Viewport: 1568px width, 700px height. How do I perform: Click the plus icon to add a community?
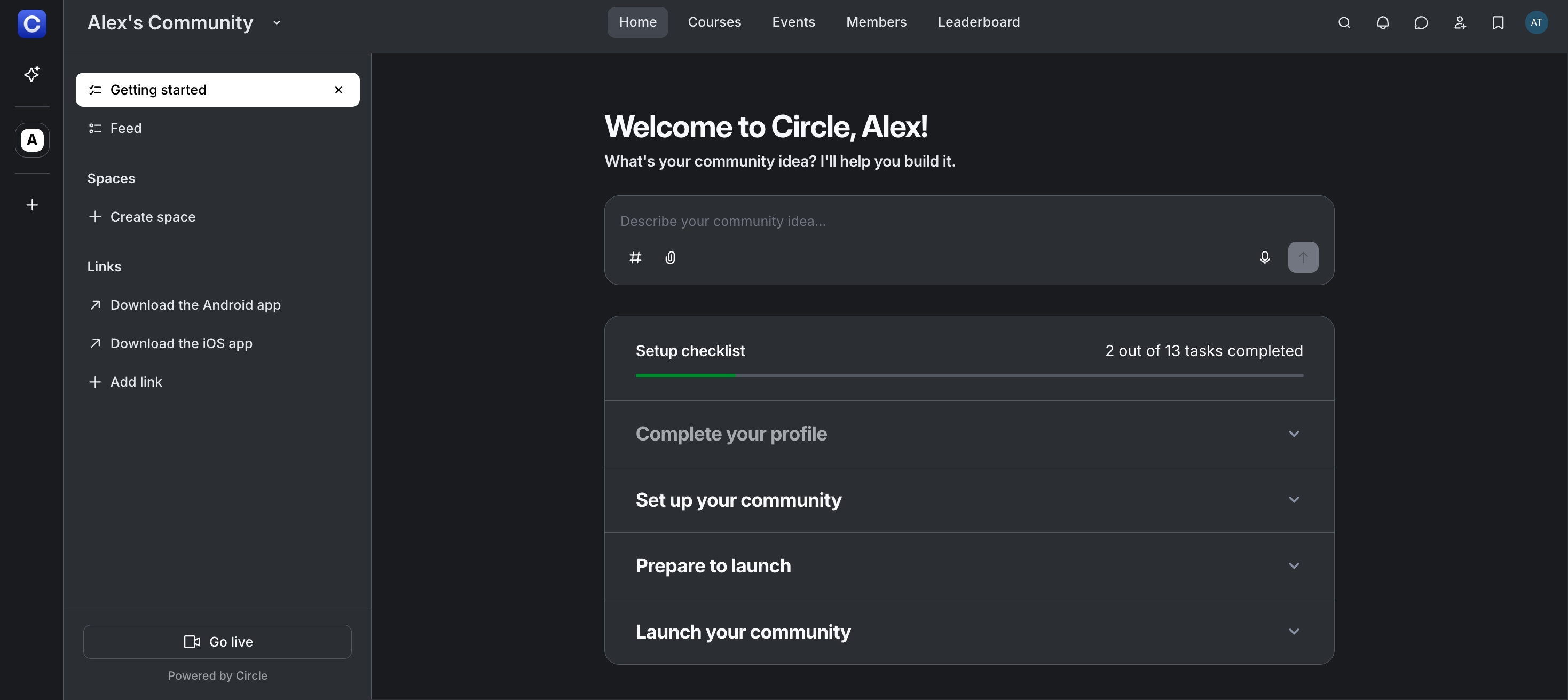(31, 205)
